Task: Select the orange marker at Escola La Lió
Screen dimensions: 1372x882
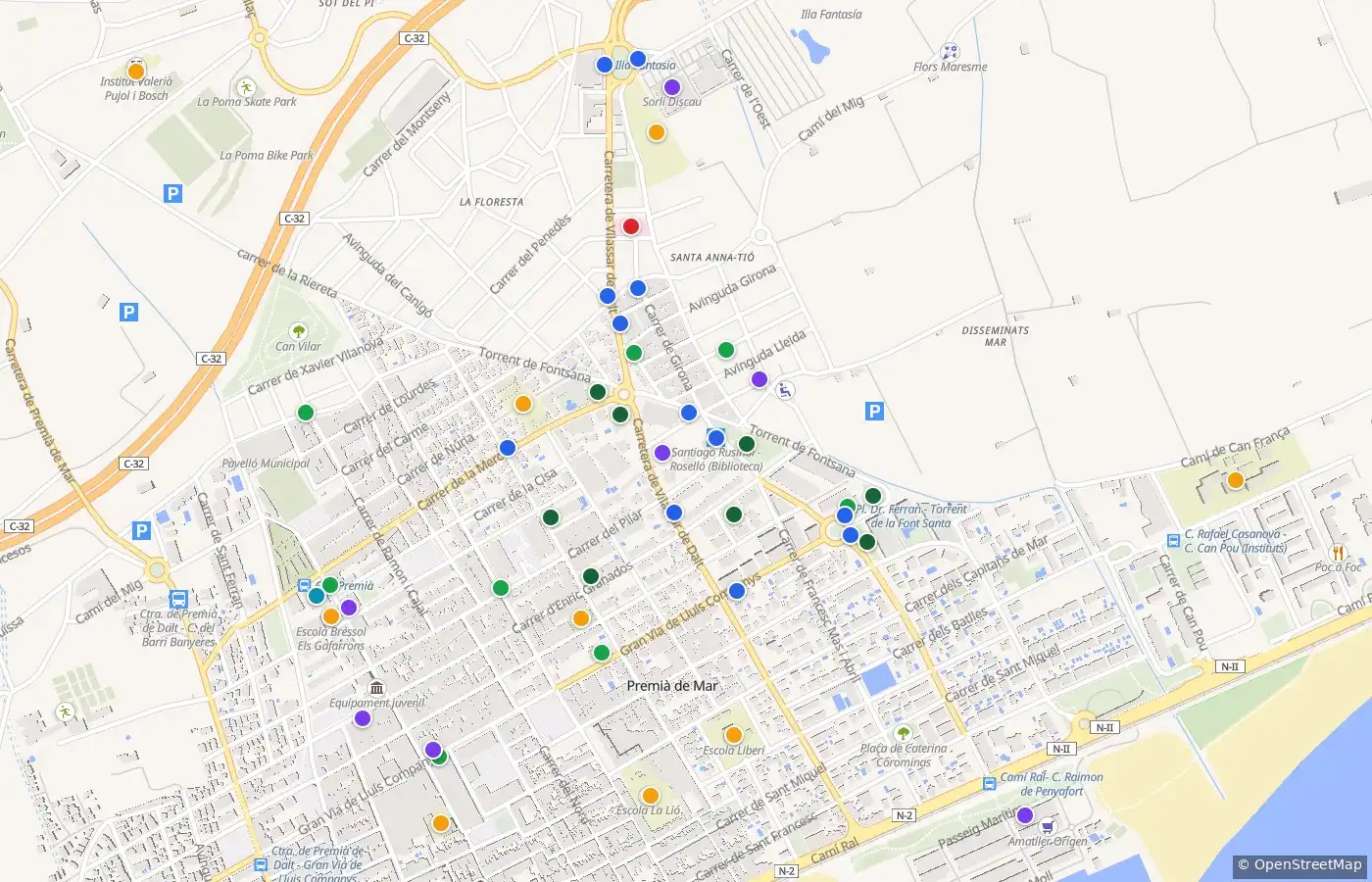Action: point(650,796)
